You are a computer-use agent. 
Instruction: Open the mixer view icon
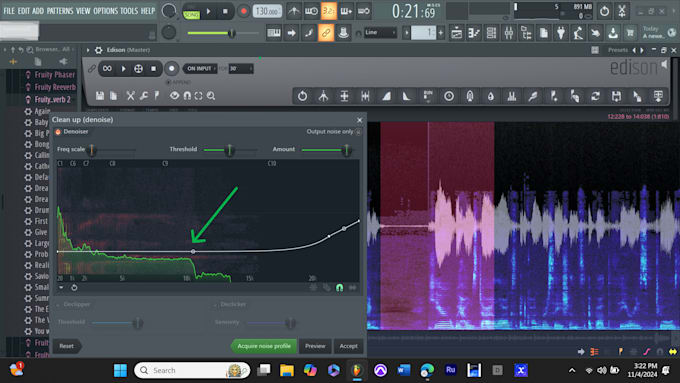pos(508,33)
